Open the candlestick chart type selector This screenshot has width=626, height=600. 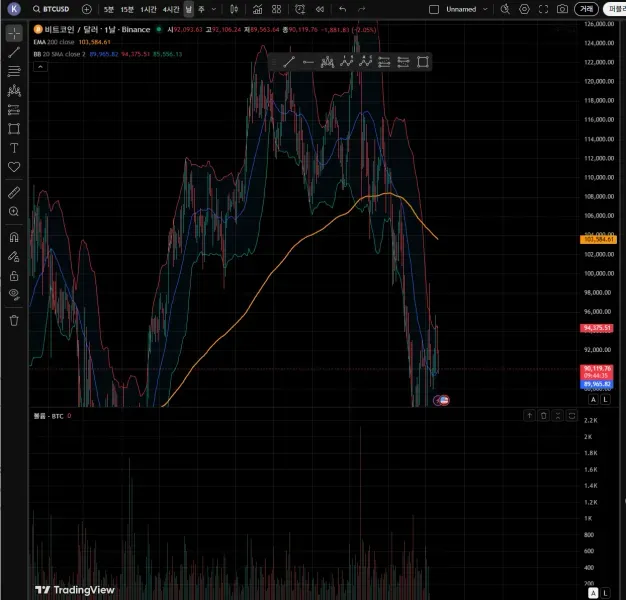(x=234, y=9)
